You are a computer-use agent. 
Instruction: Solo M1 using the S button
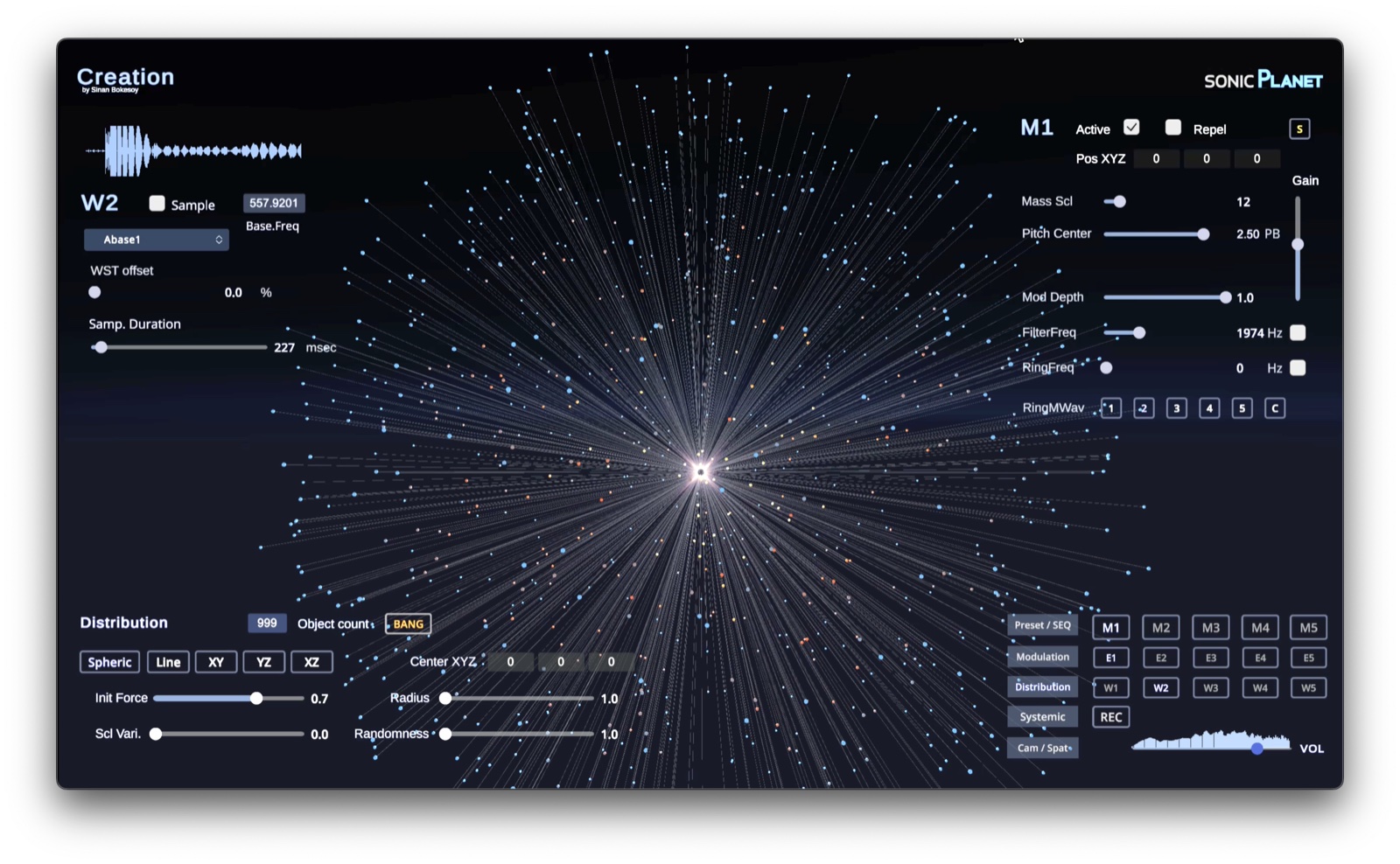1300,128
